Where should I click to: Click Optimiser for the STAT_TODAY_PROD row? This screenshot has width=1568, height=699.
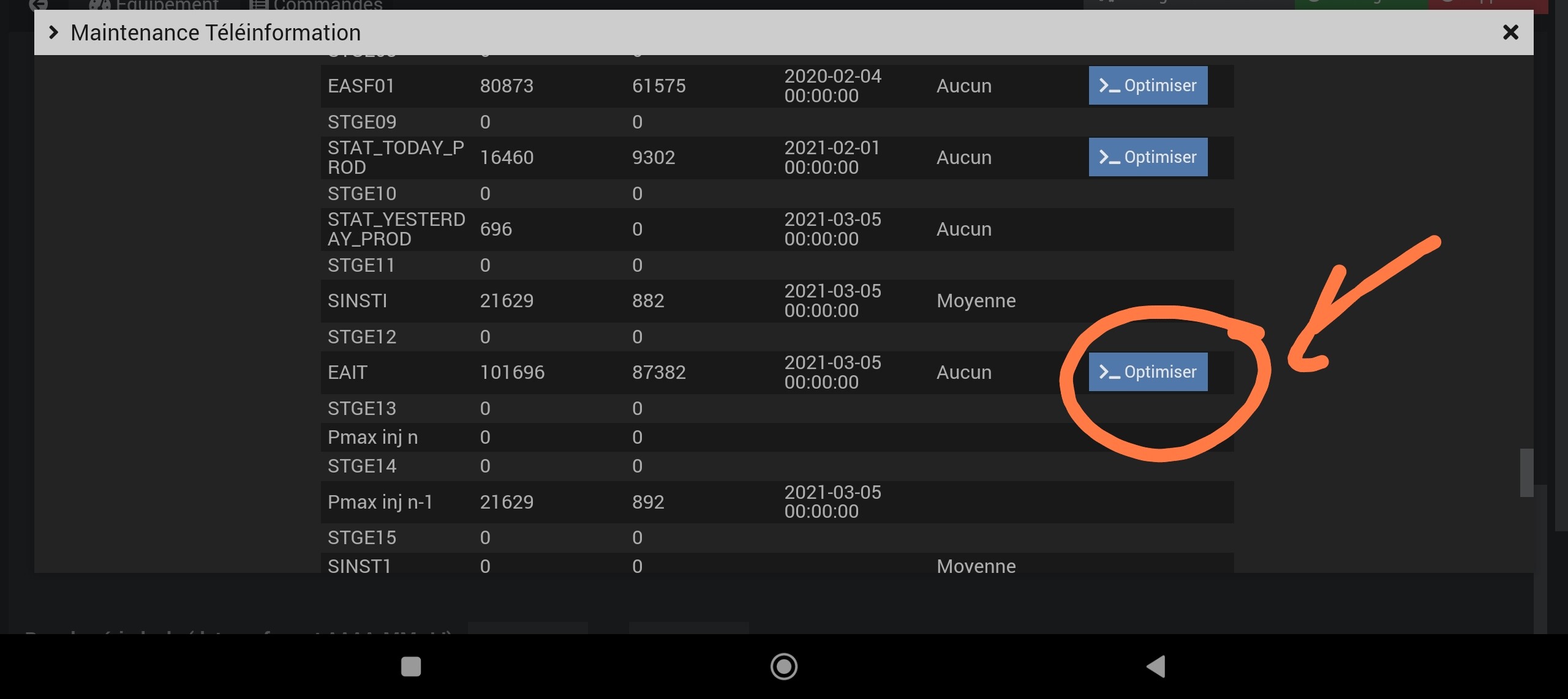pos(1148,157)
